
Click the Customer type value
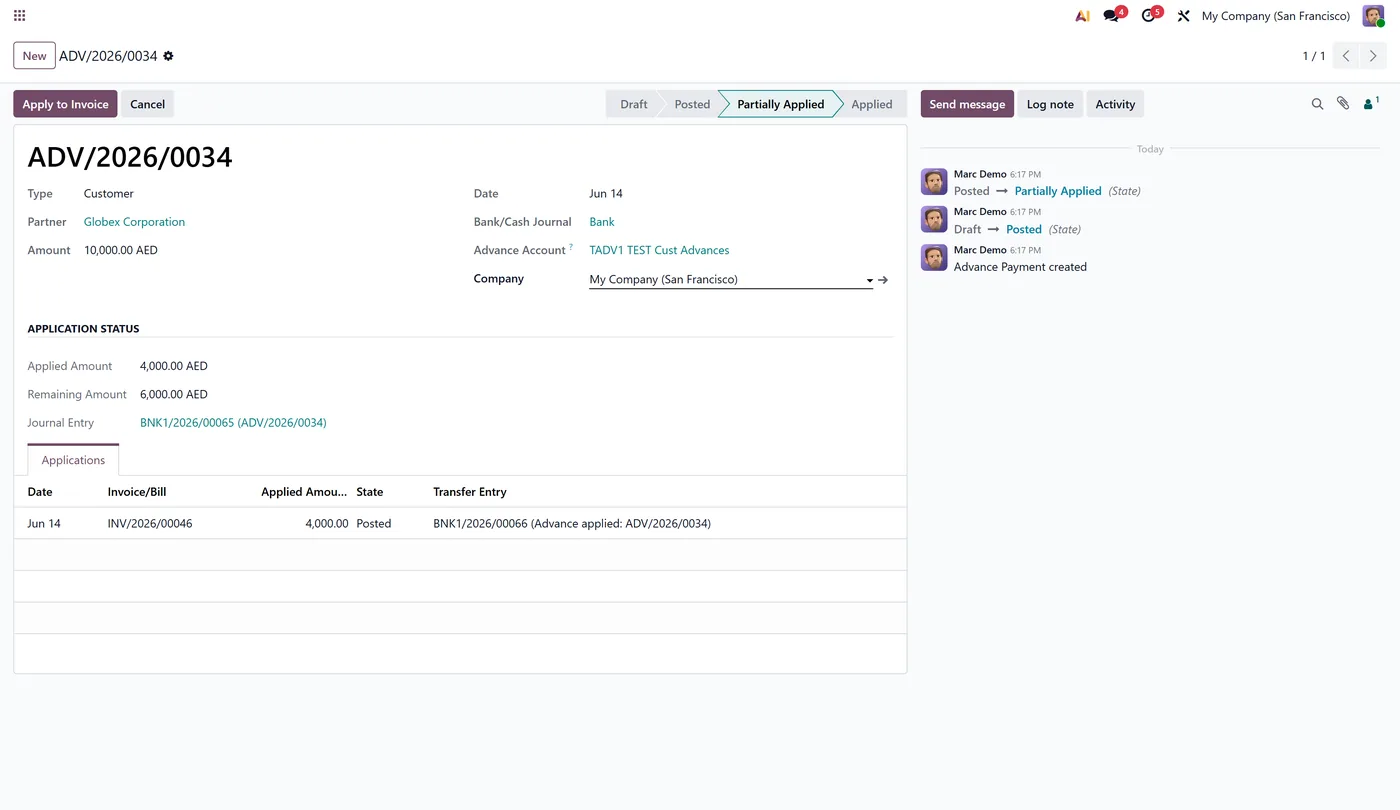109,194
